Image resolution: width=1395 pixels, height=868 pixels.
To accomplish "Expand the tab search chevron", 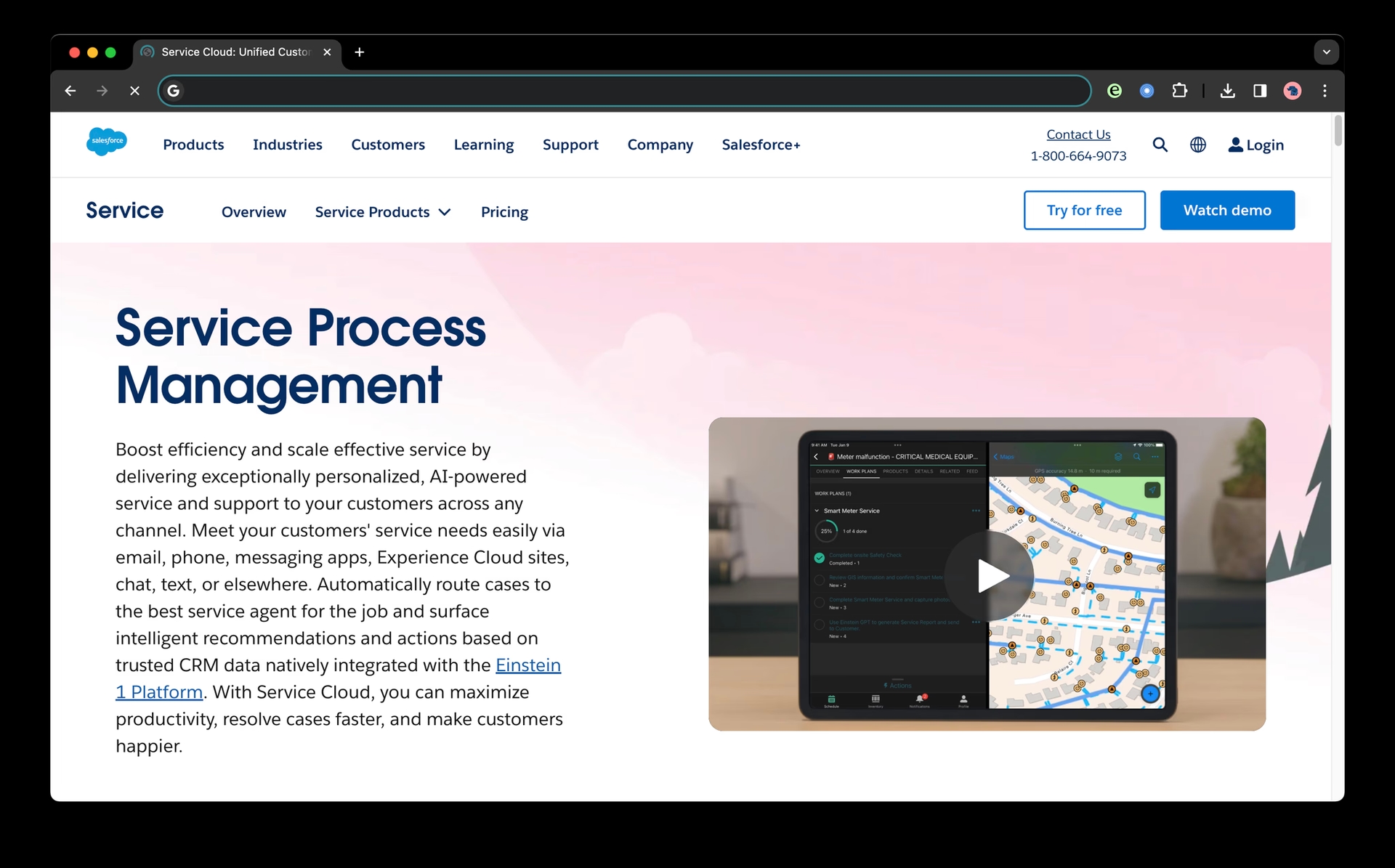I will (x=1327, y=52).
